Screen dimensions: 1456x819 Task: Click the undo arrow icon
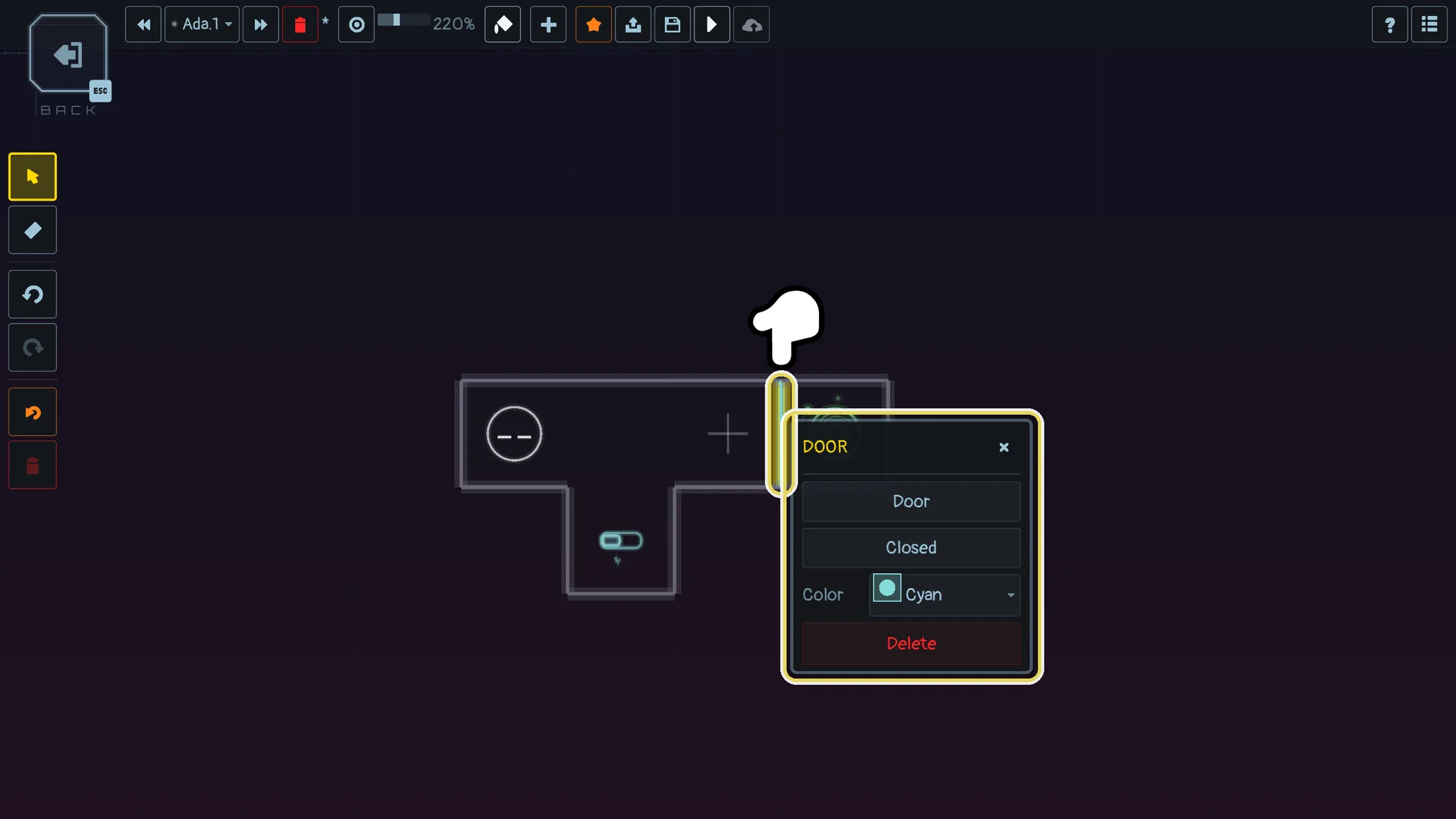tap(33, 294)
